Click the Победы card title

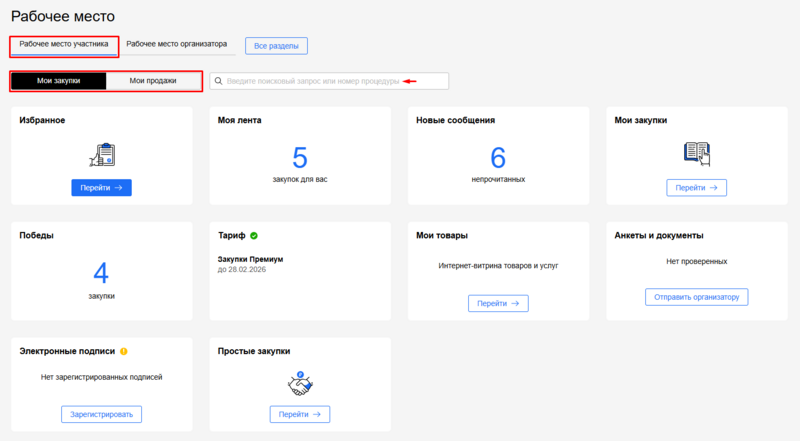[37, 235]
